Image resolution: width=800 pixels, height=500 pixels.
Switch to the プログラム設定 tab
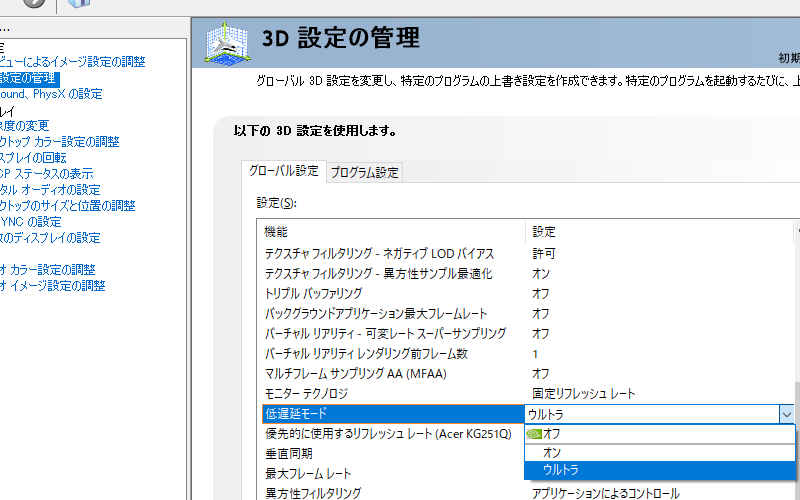click(364, 172)
